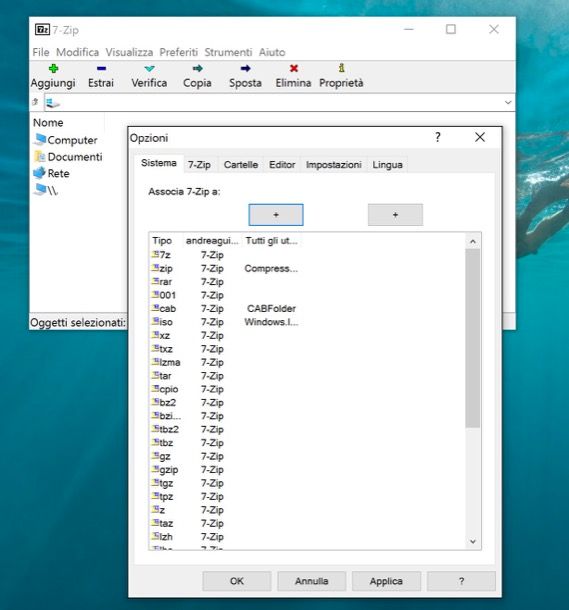Click the 001 file type icon
The width and height of the screenshot is (569, 610).
pyautogui.click(x=155, y=295)
